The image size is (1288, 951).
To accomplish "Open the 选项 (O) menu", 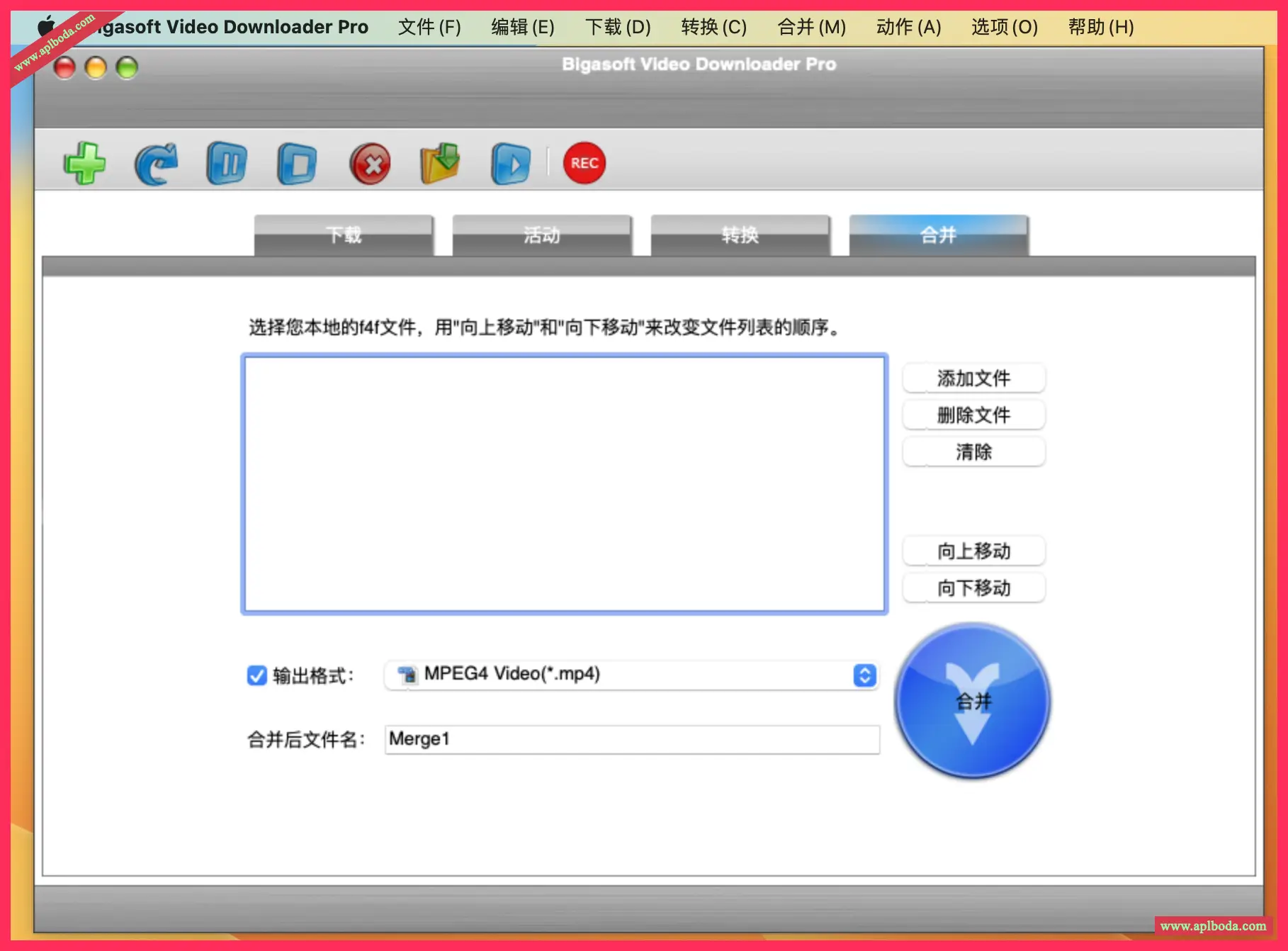I will pyautogui.click(x=1004, y=27).
